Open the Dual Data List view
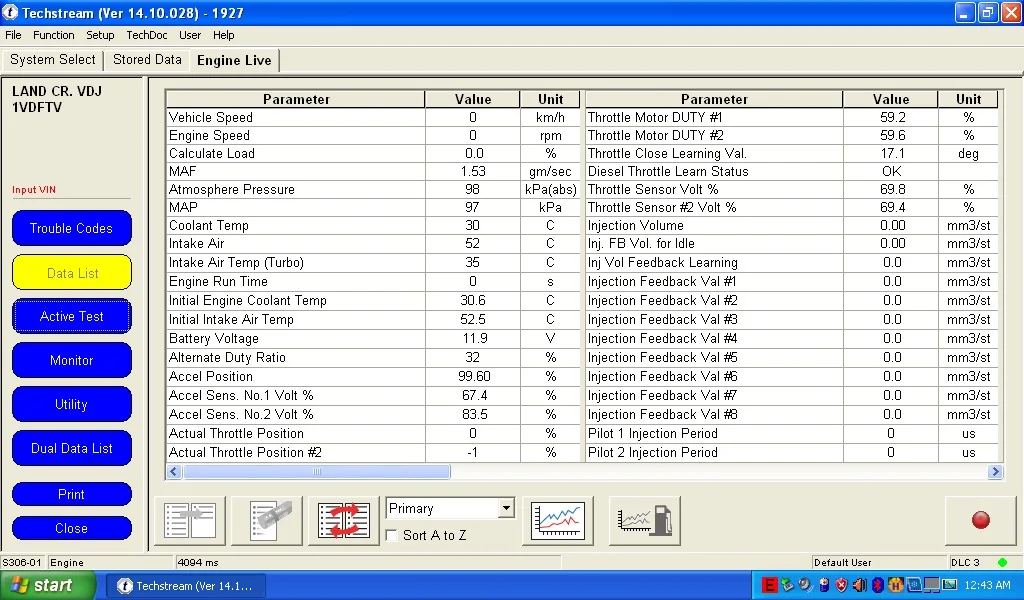 [72, 449]
